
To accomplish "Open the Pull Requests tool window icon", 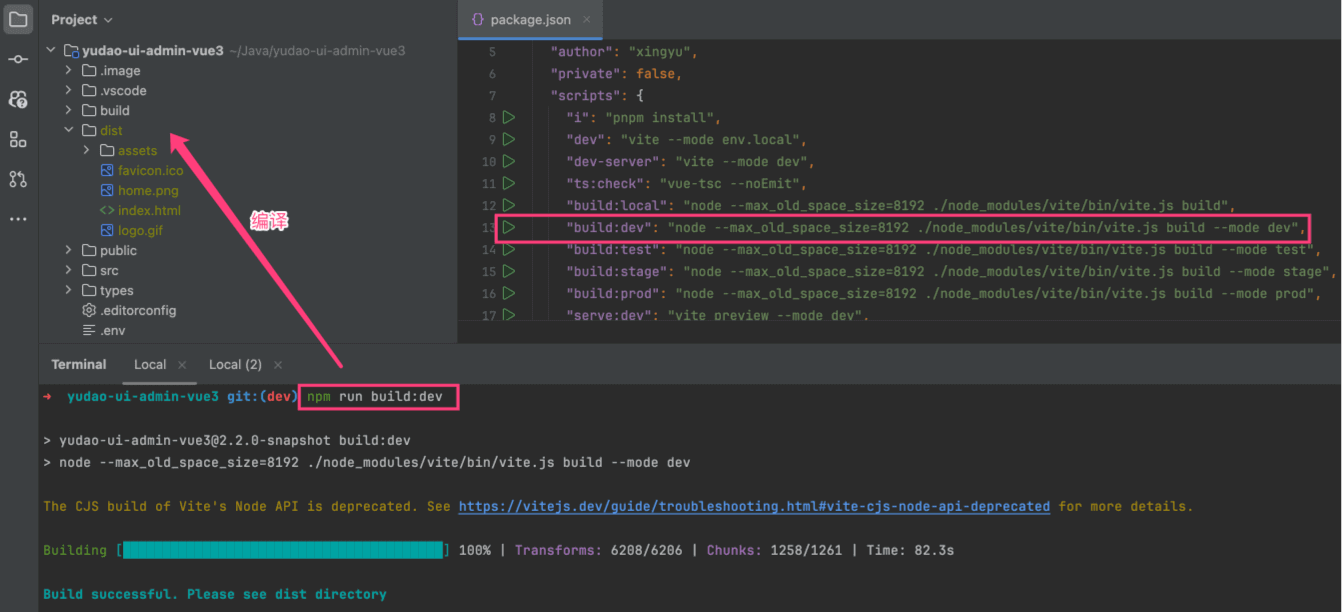I will point(18,179).
